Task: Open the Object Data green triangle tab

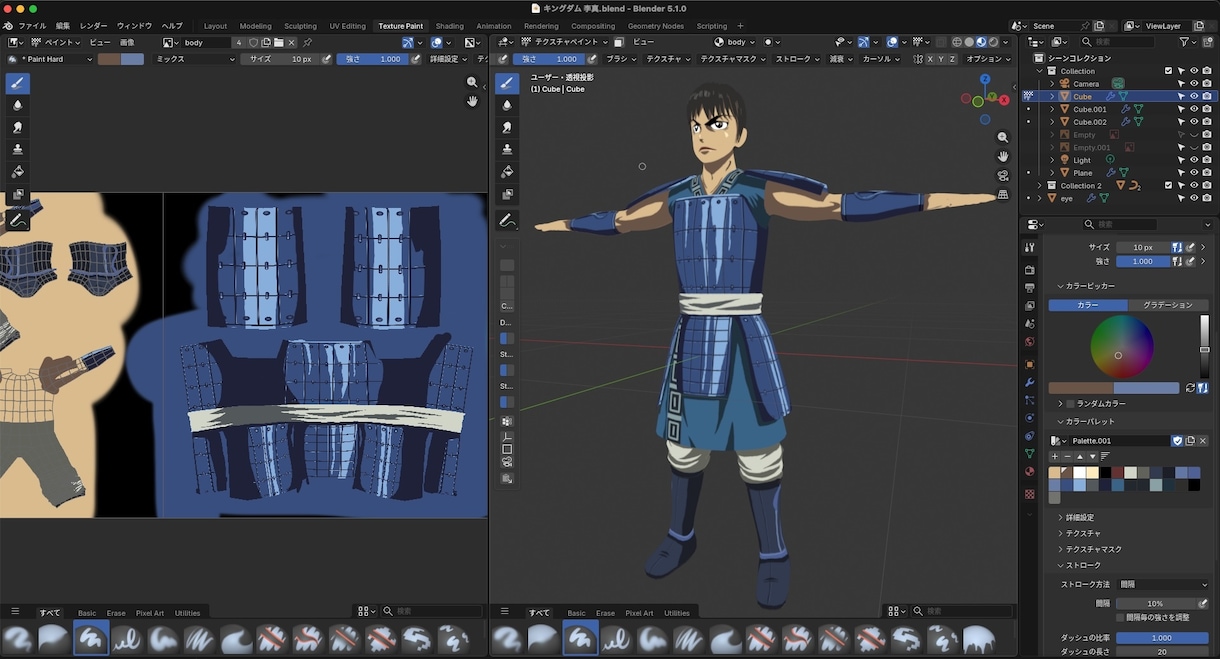Action: click(x=1029, y=453)
